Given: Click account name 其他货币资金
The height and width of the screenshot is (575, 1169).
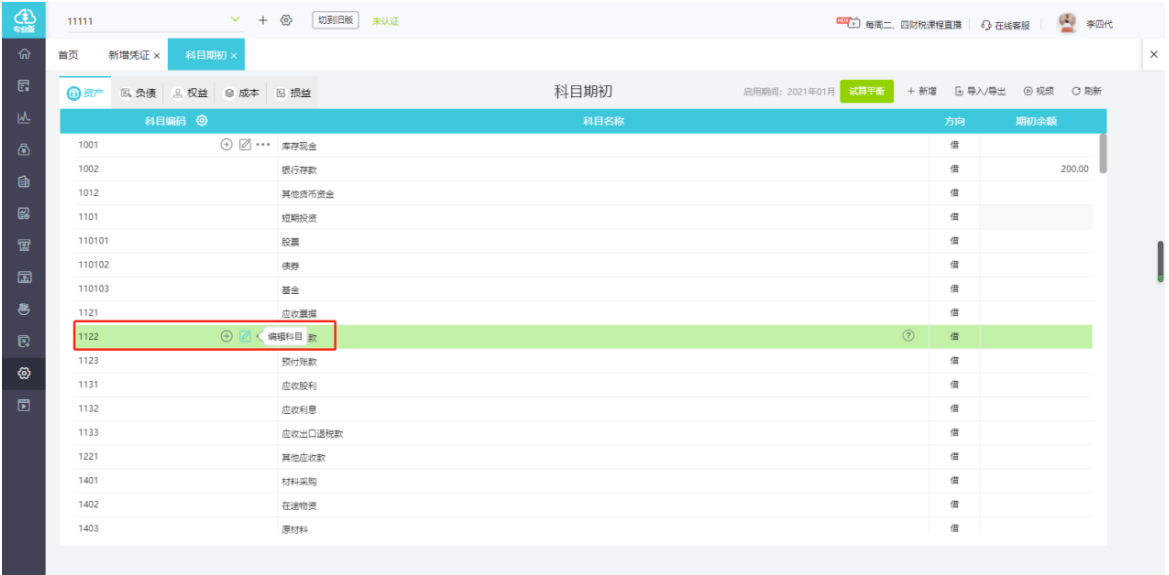Looking at the screenshot, I should coord(308,195).
